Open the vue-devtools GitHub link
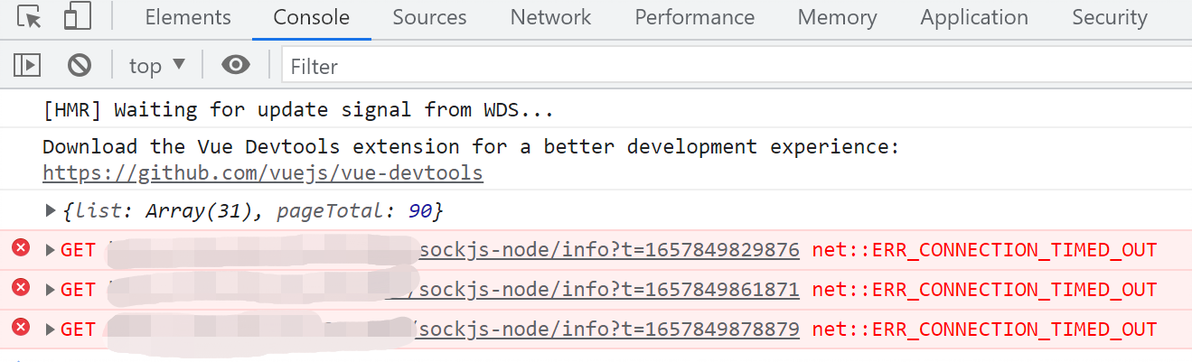 point(263,173)
